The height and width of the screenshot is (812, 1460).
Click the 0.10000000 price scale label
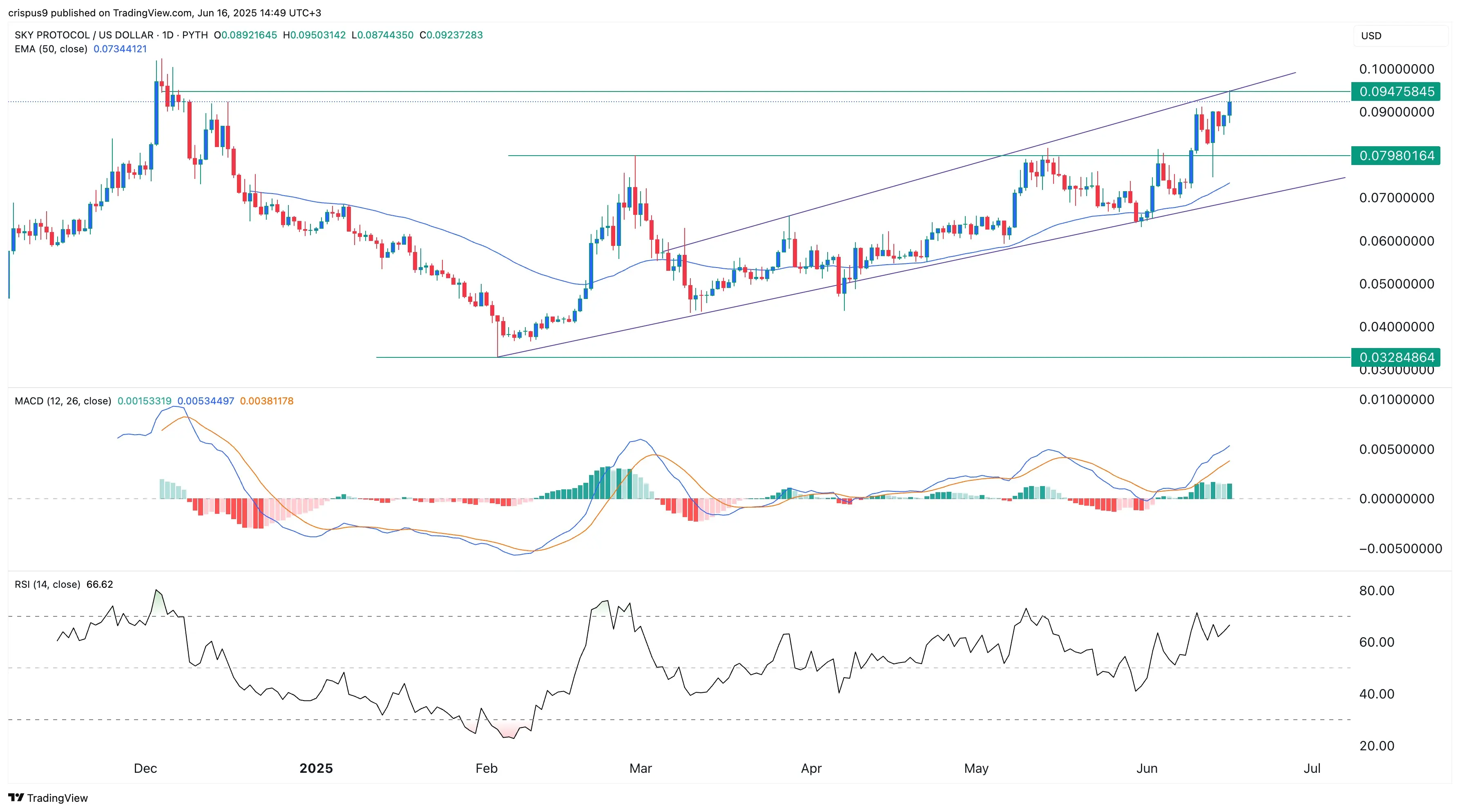coord(1397,69)
